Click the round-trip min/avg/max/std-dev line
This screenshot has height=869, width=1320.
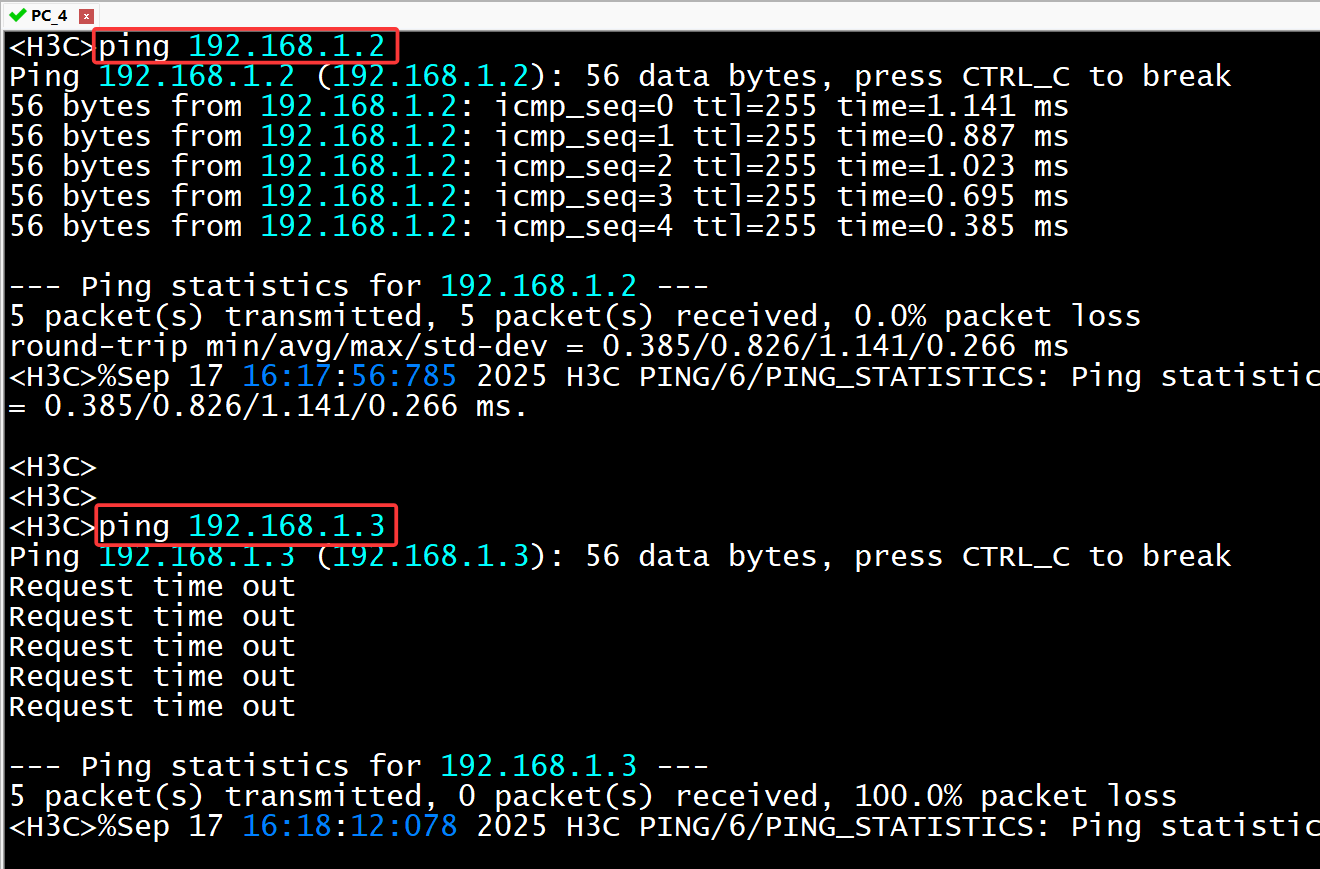coord(539,346)
